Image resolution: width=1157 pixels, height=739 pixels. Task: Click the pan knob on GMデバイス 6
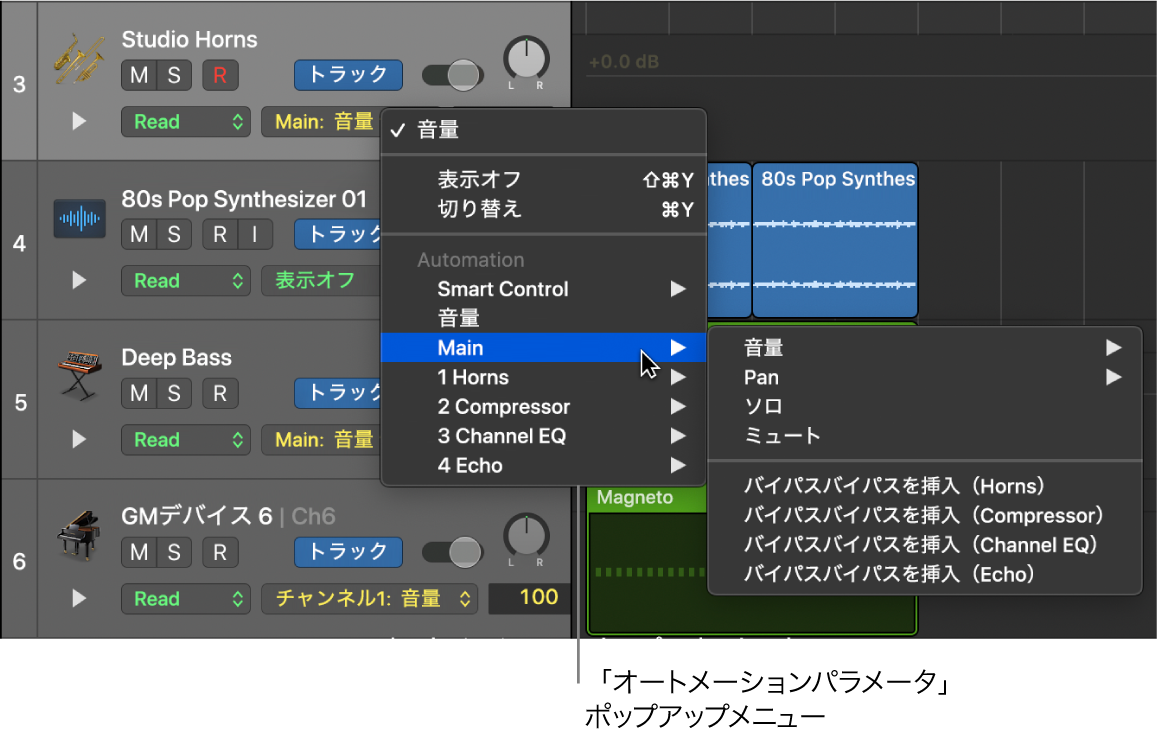525,536
